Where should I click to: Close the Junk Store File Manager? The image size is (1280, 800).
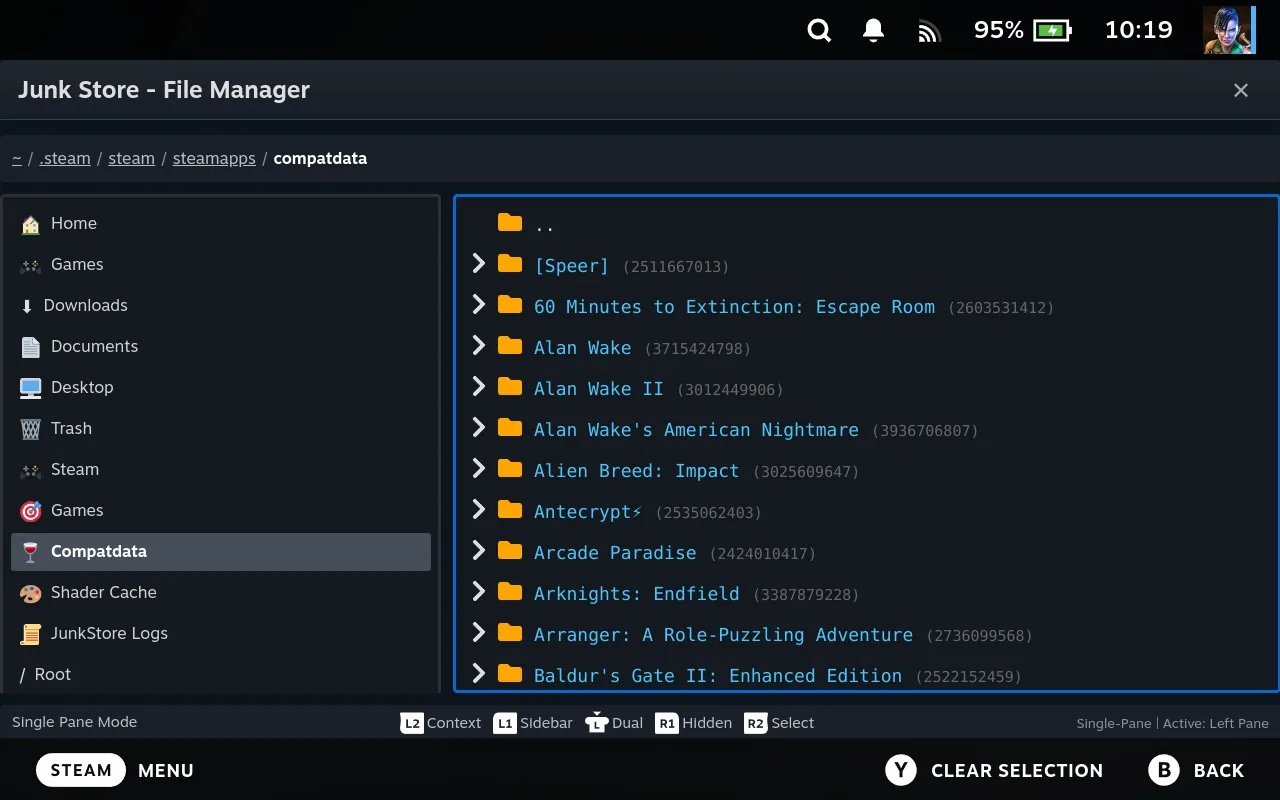[1241, 90]
